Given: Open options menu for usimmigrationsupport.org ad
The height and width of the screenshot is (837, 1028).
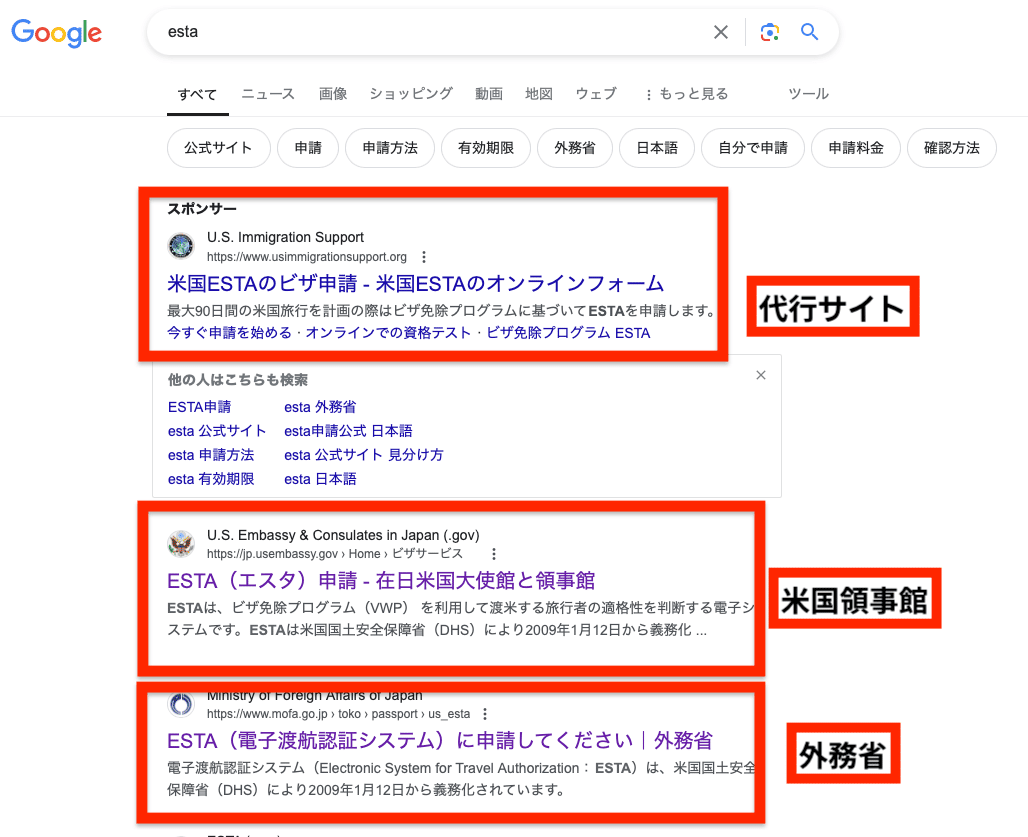Looking at the screenshot, I should point(424,257).
